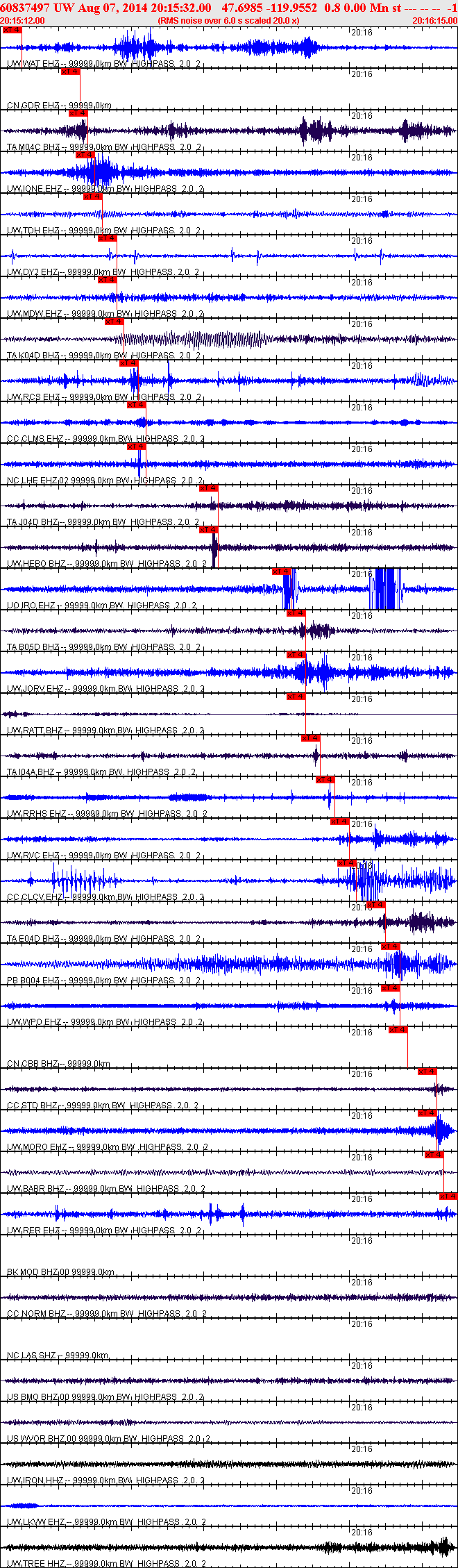Click the pick marker on the CC.CLCV trace
458x1568 pixels.
pyautogui.click(x=347, y=863)
